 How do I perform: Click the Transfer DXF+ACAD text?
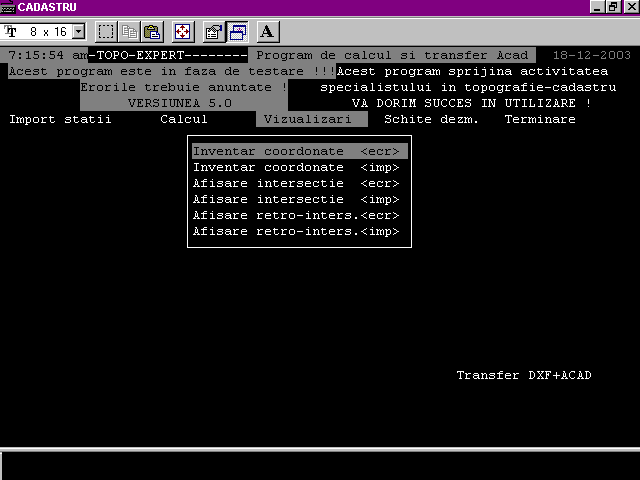tap(524, 376)
